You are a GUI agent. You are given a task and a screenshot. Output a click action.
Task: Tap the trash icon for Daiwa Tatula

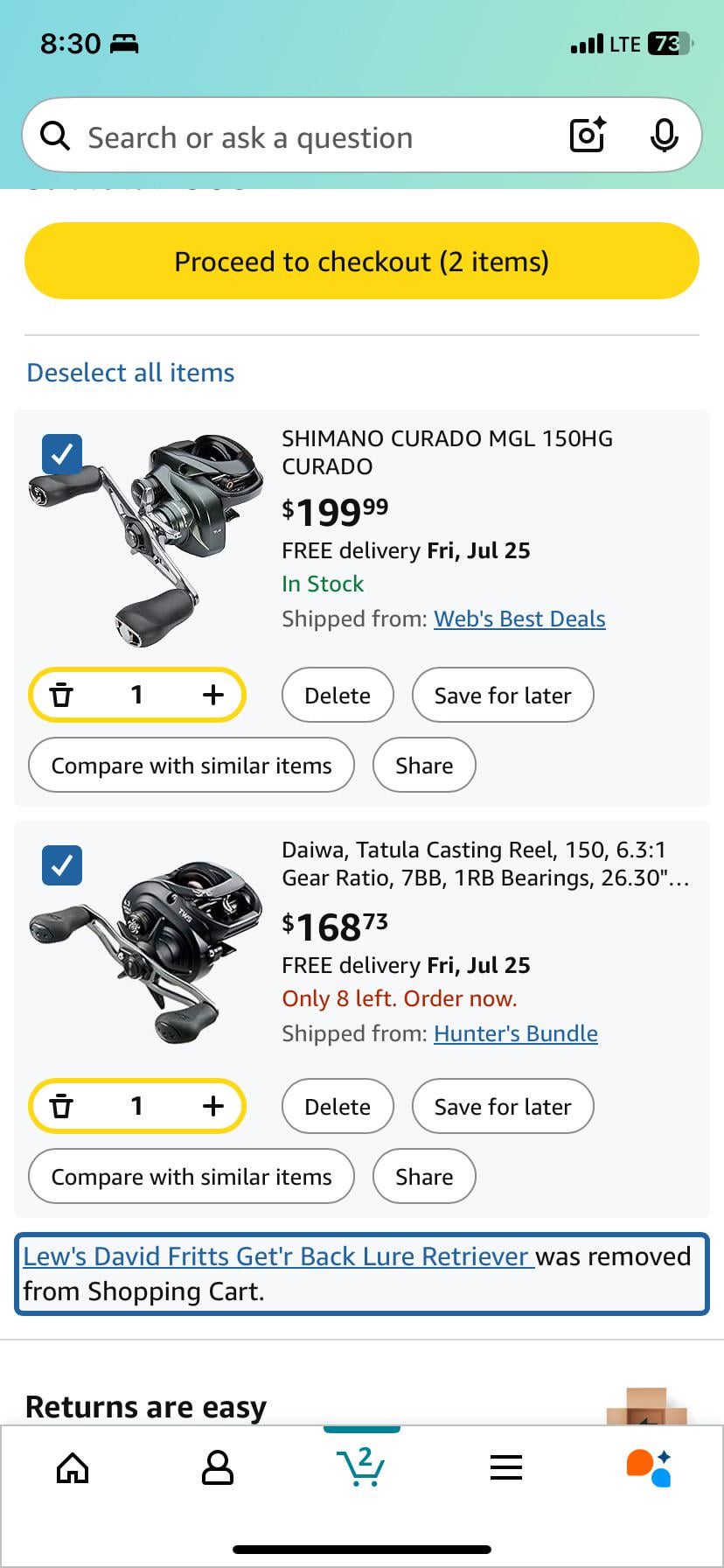click(61, 1106)
